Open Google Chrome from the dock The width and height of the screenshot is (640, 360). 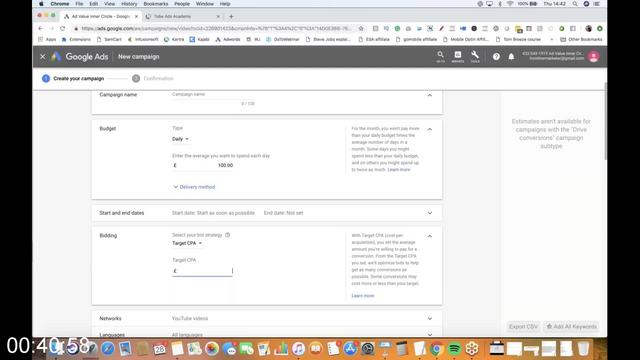click(436, 349)
